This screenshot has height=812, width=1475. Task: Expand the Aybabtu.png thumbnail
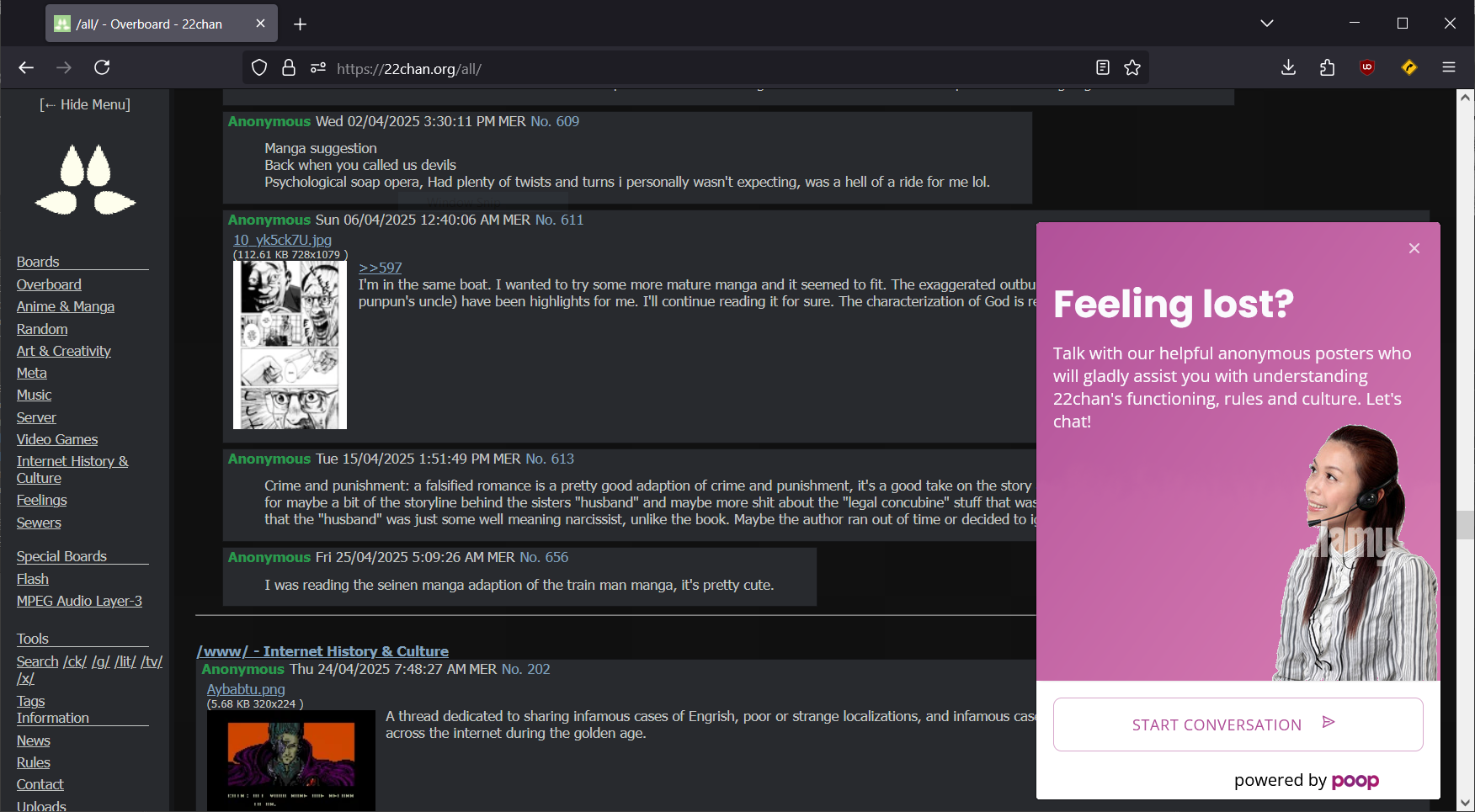click(x=291, y=761)
